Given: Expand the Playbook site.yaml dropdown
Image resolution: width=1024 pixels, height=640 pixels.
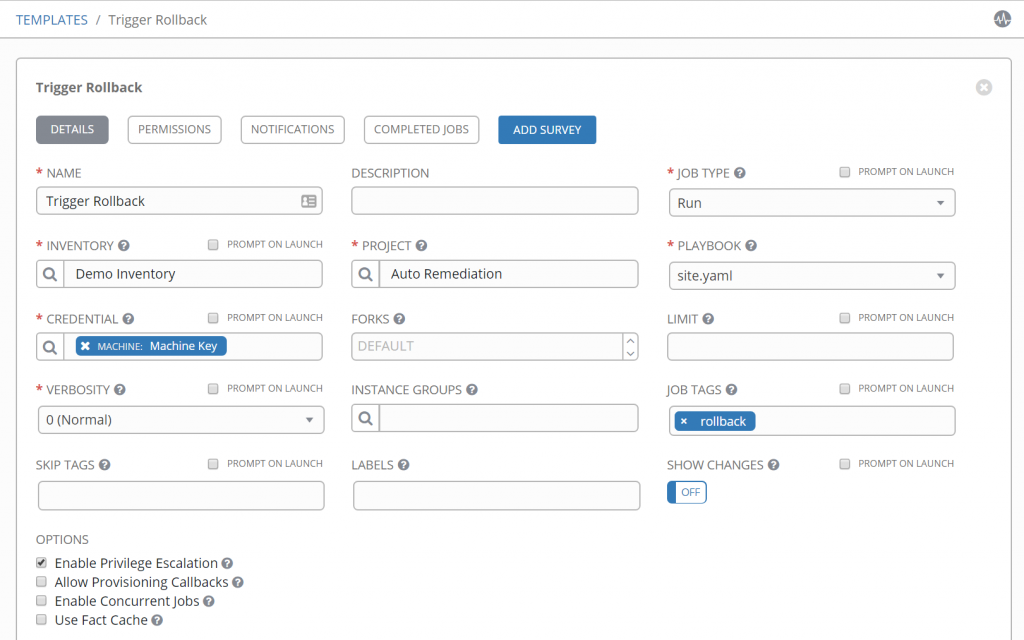Looking at the screenshot, I should click(x=811, y=275).
